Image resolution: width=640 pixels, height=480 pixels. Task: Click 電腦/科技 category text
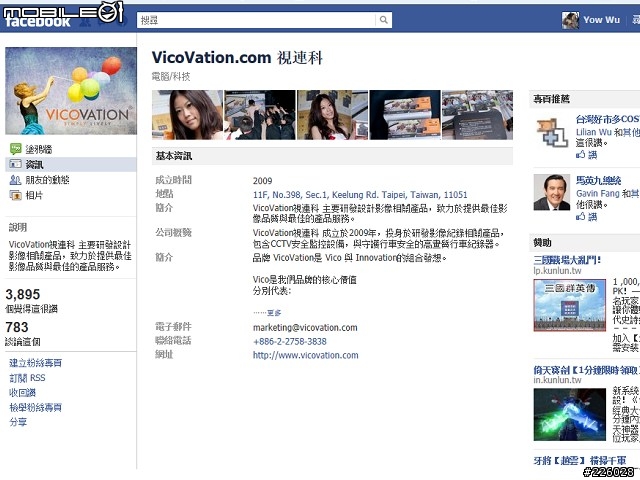click(x=171, y=76)
